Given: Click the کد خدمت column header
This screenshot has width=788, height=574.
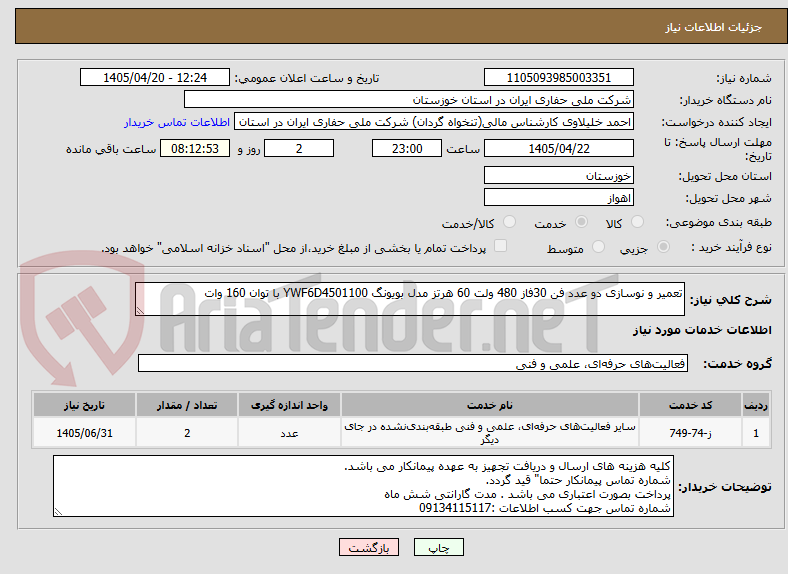Looking at the screenshot, I should click(691, 405).
